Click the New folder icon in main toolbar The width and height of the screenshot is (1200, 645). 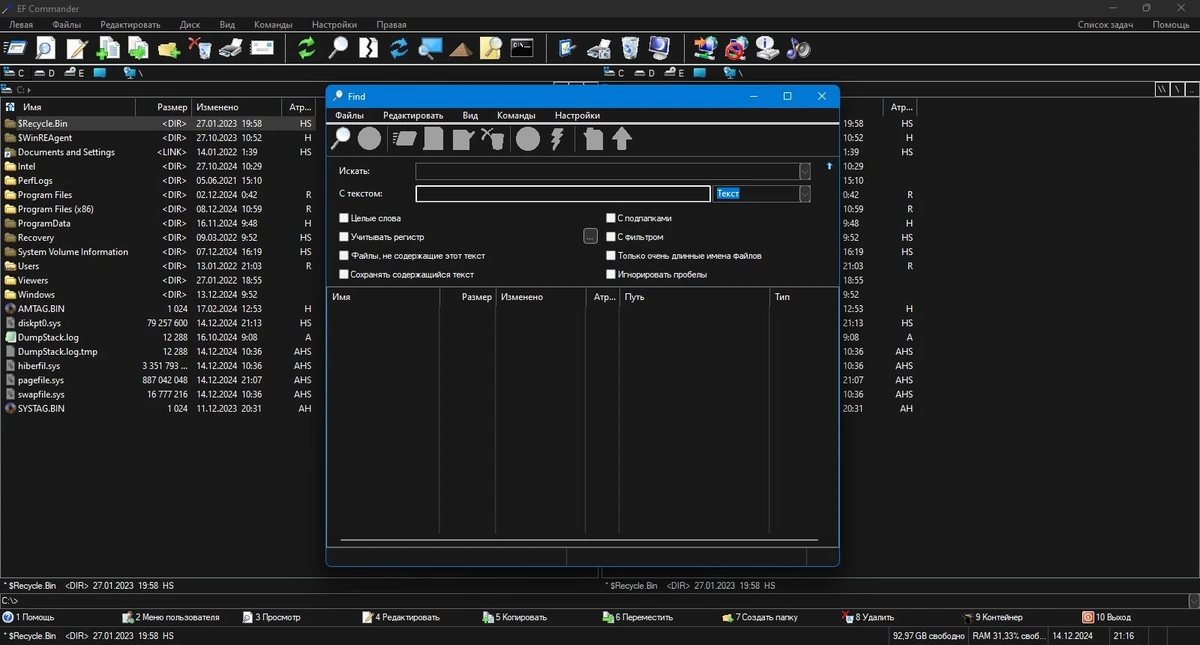click(x=169, y=47)
